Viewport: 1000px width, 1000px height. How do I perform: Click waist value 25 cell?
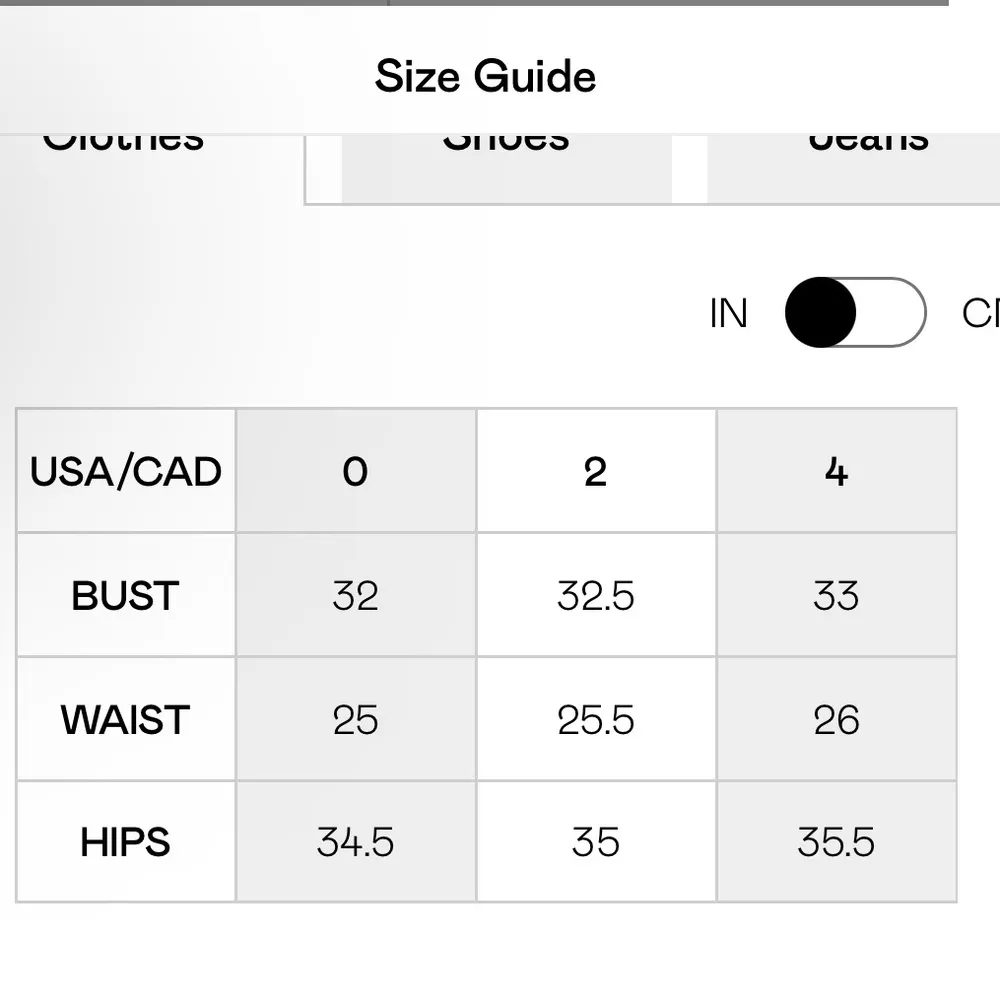(x=356, y=720)
